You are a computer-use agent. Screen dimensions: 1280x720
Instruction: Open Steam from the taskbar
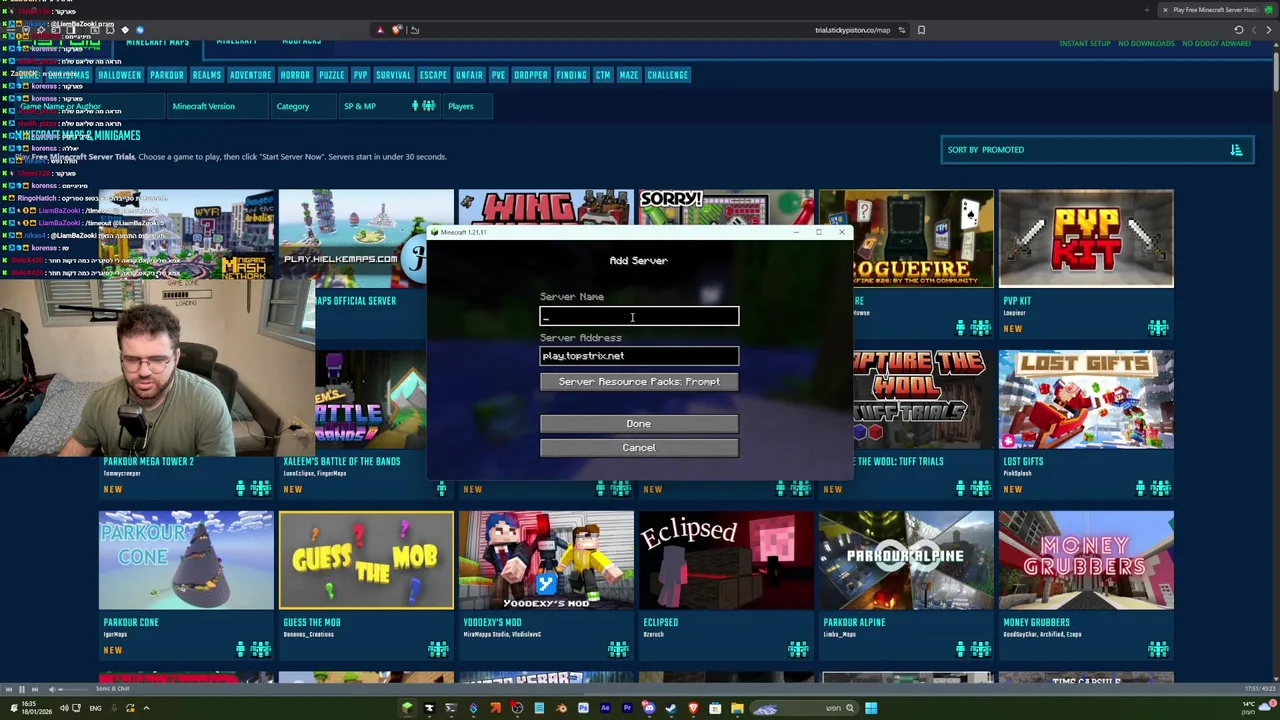[x=670, y=708]
